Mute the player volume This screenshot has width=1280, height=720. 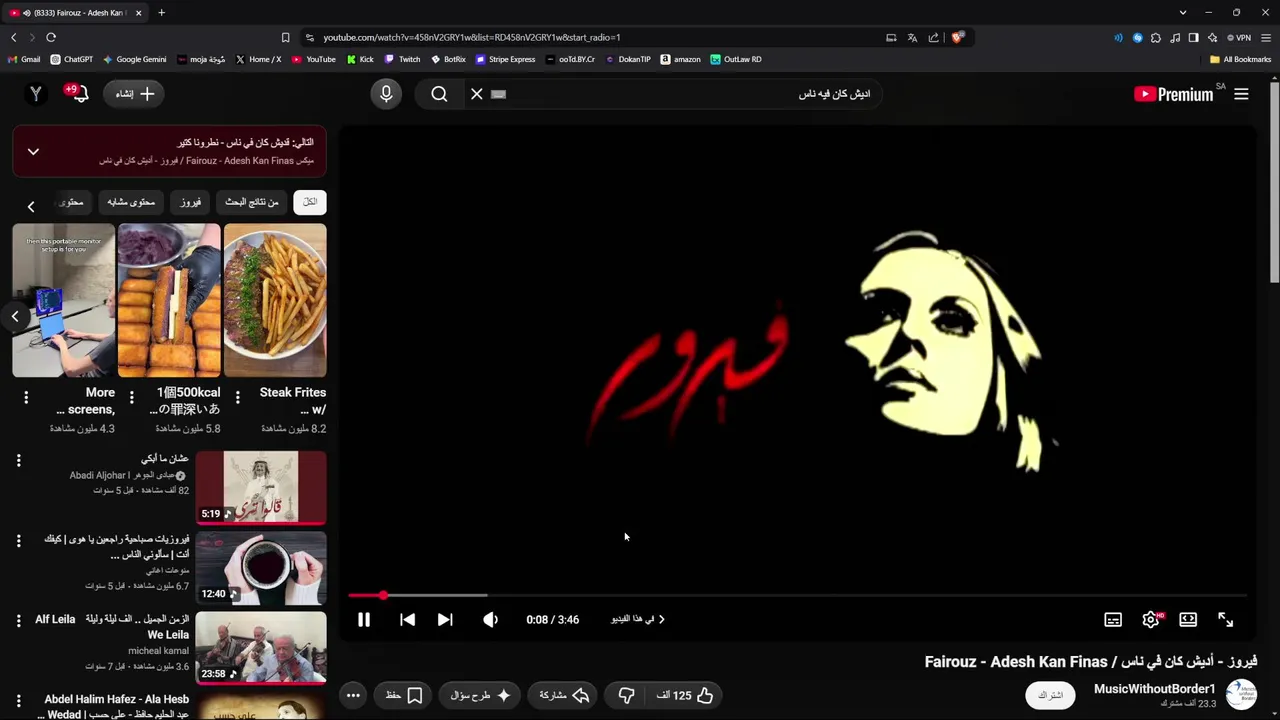(490, 620)
